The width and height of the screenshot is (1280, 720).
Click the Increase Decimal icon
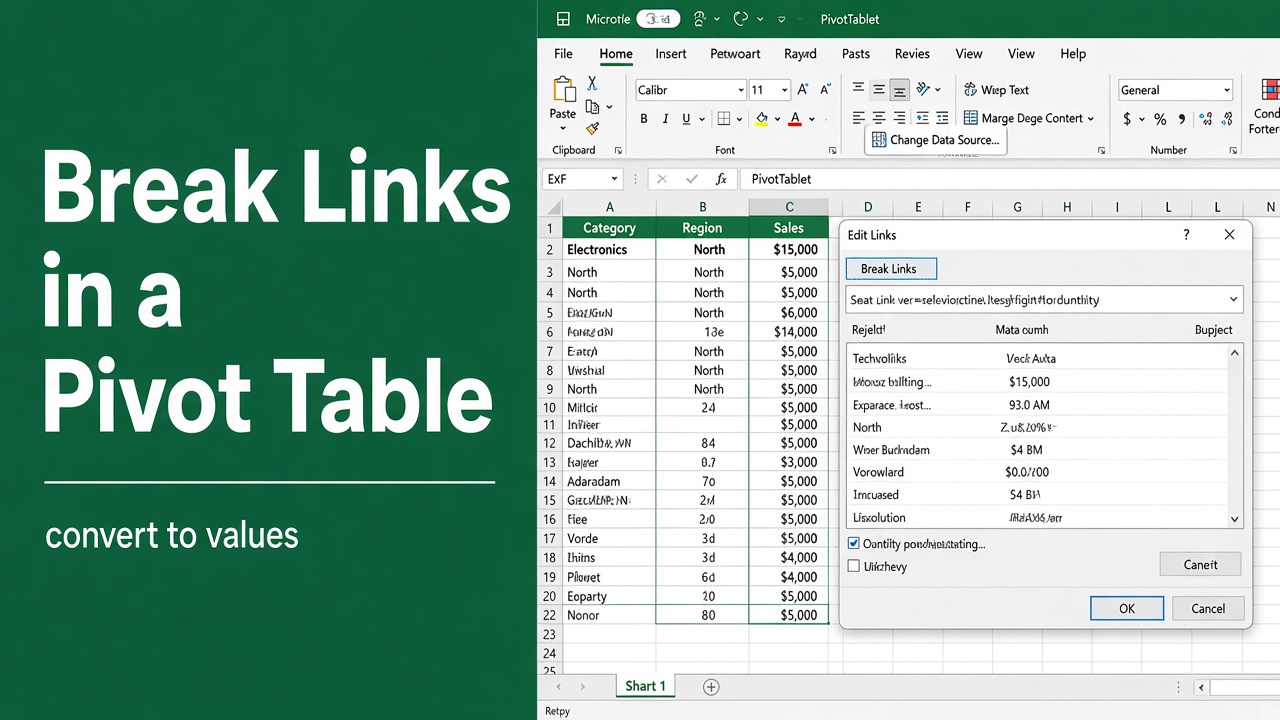[1204, 119]
